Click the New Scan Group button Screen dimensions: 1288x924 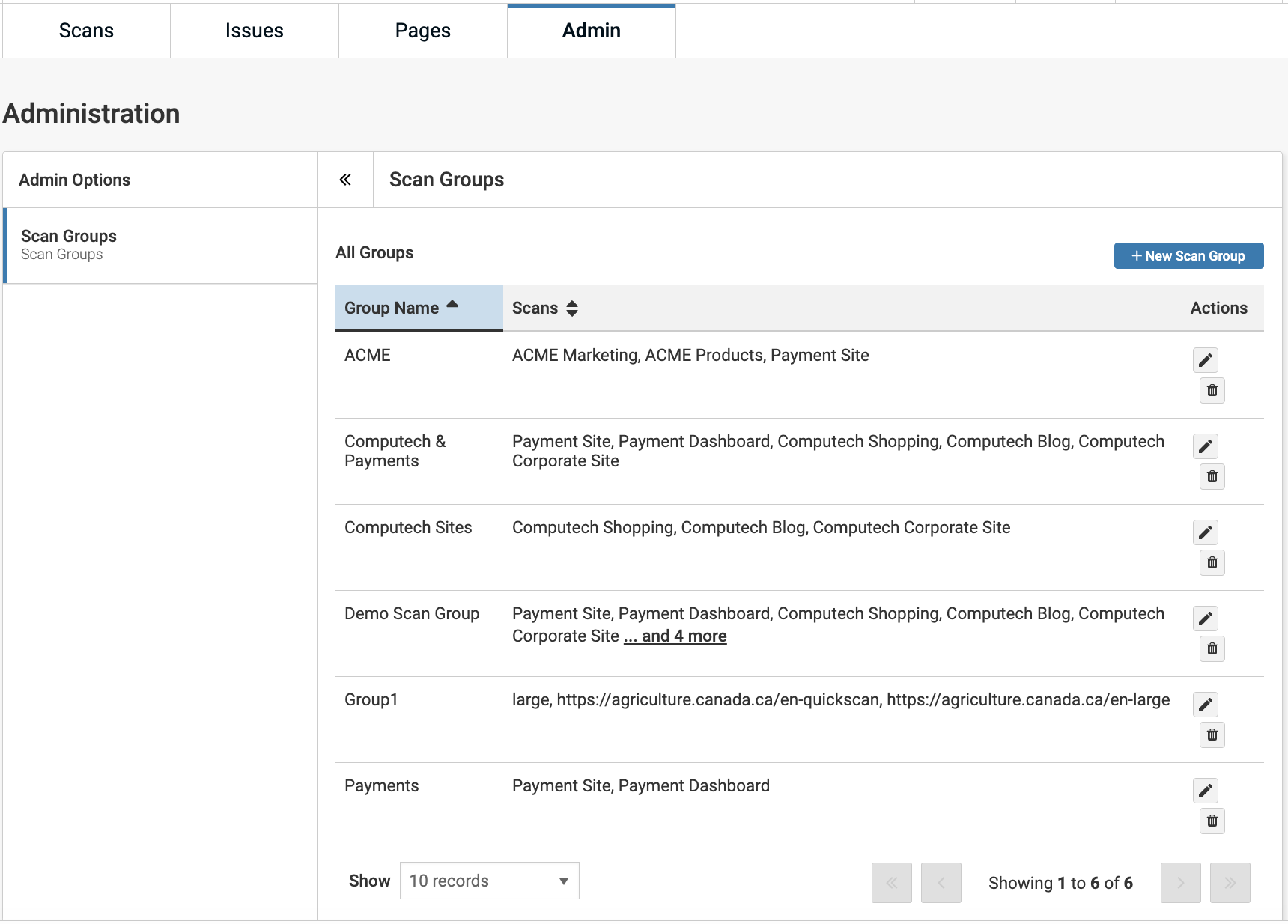(x=1188, y=256)
